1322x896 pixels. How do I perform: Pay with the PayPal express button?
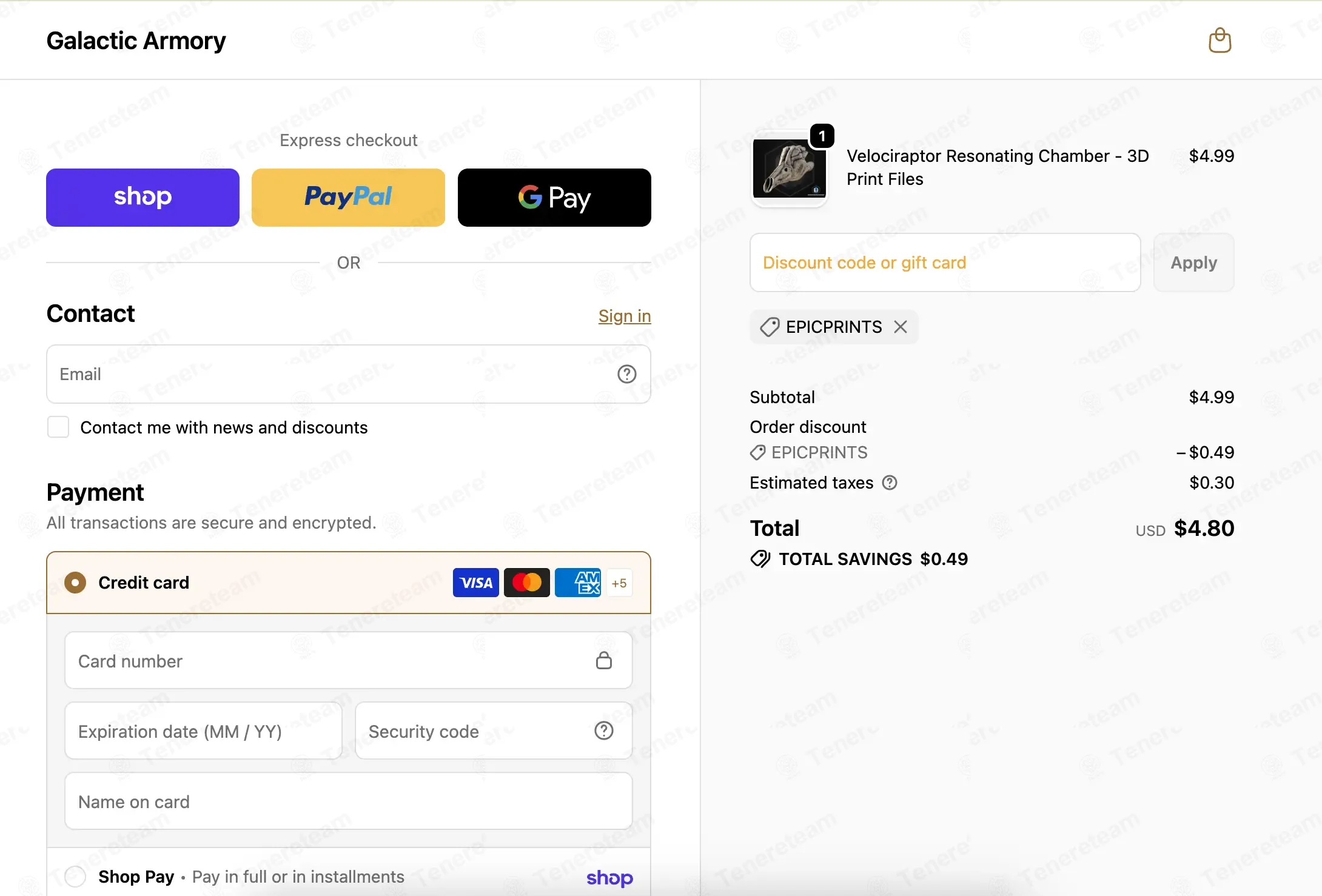[x=348, y=198]
